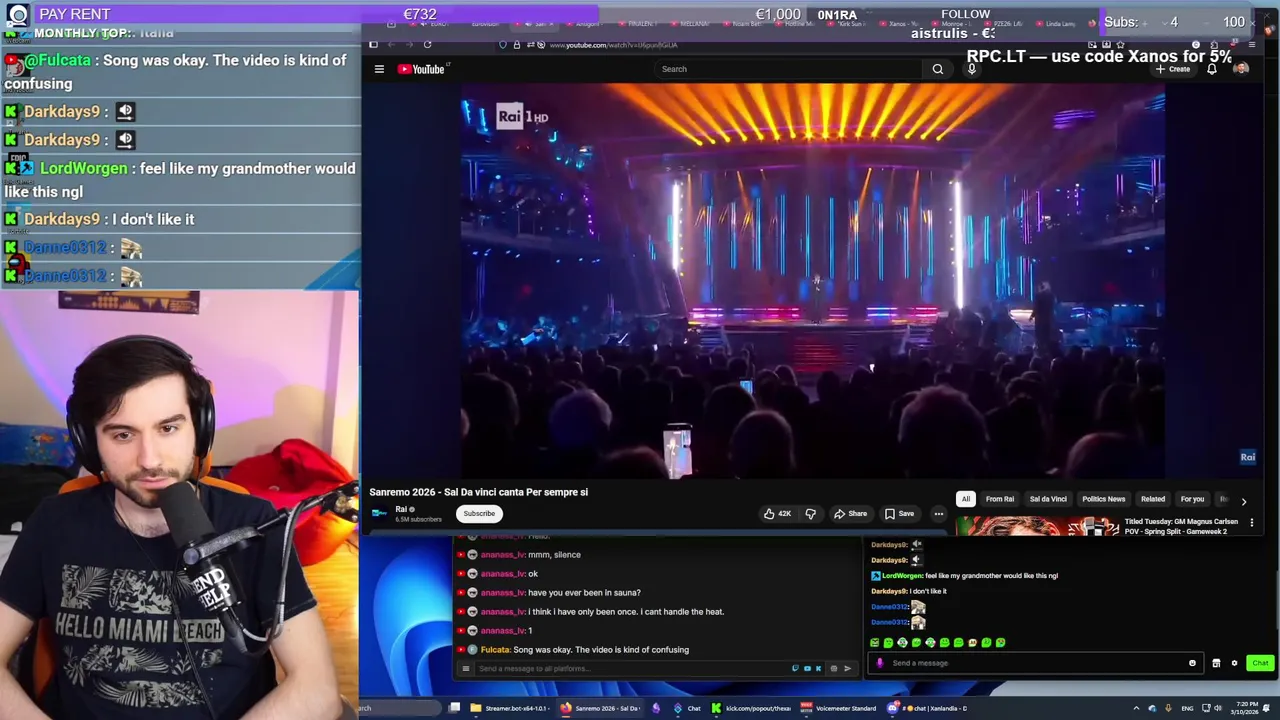Like the Sanremo video (42K)

(x=777, y=513)
